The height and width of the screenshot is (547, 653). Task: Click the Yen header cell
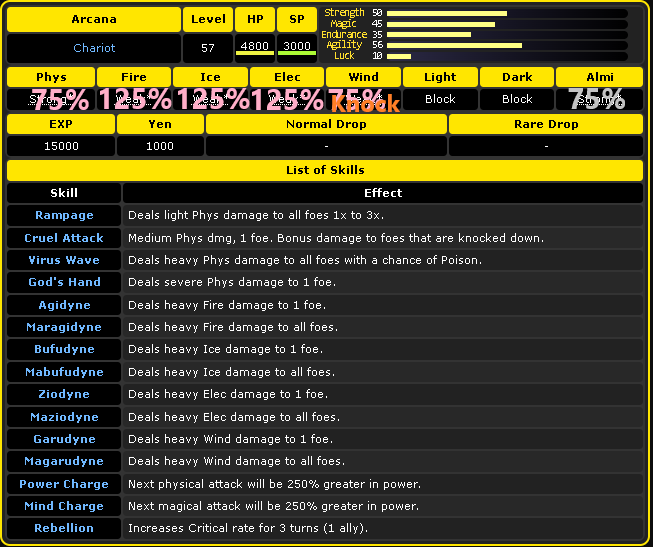160,124
